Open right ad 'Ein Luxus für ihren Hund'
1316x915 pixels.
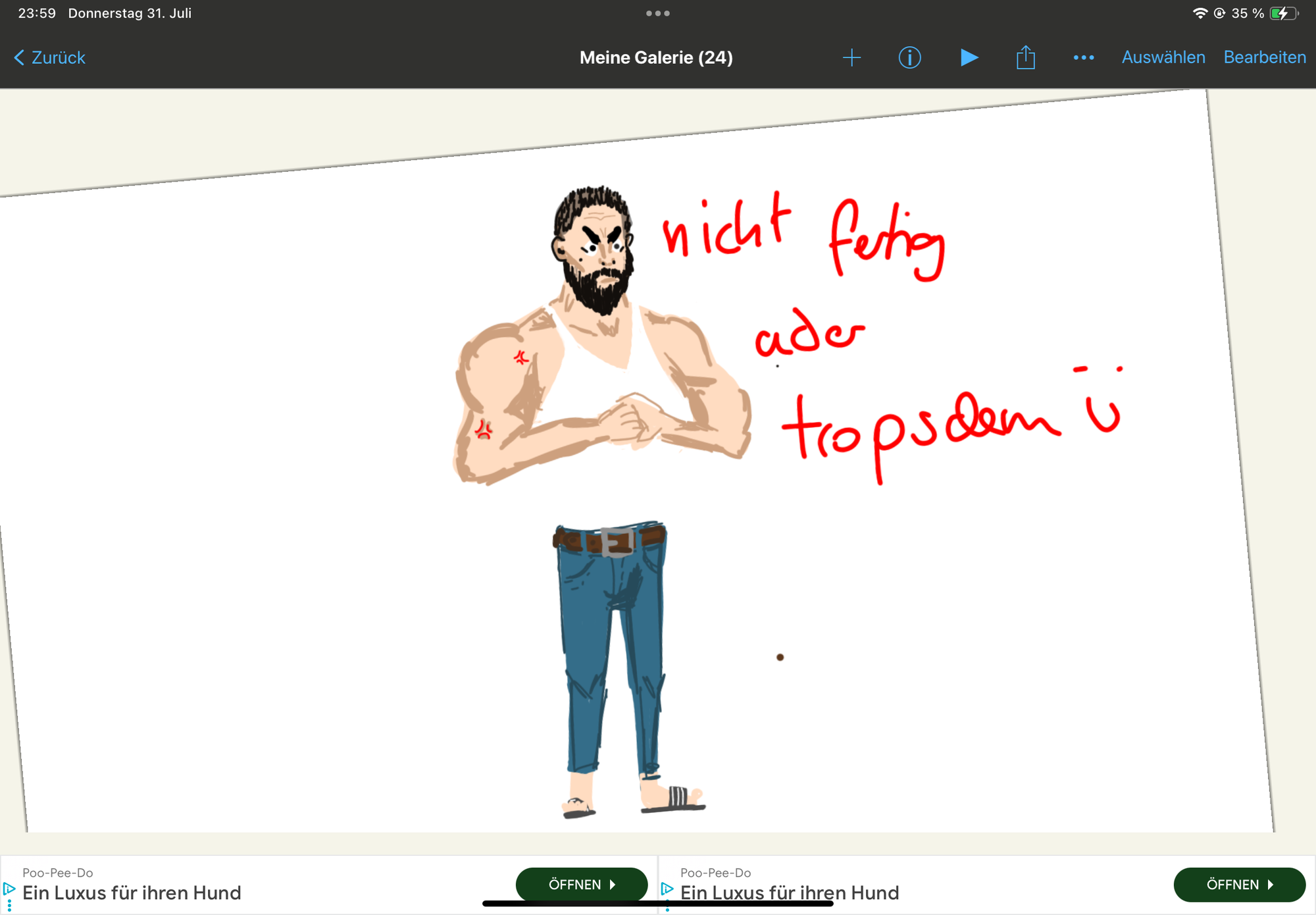point(789,893)
